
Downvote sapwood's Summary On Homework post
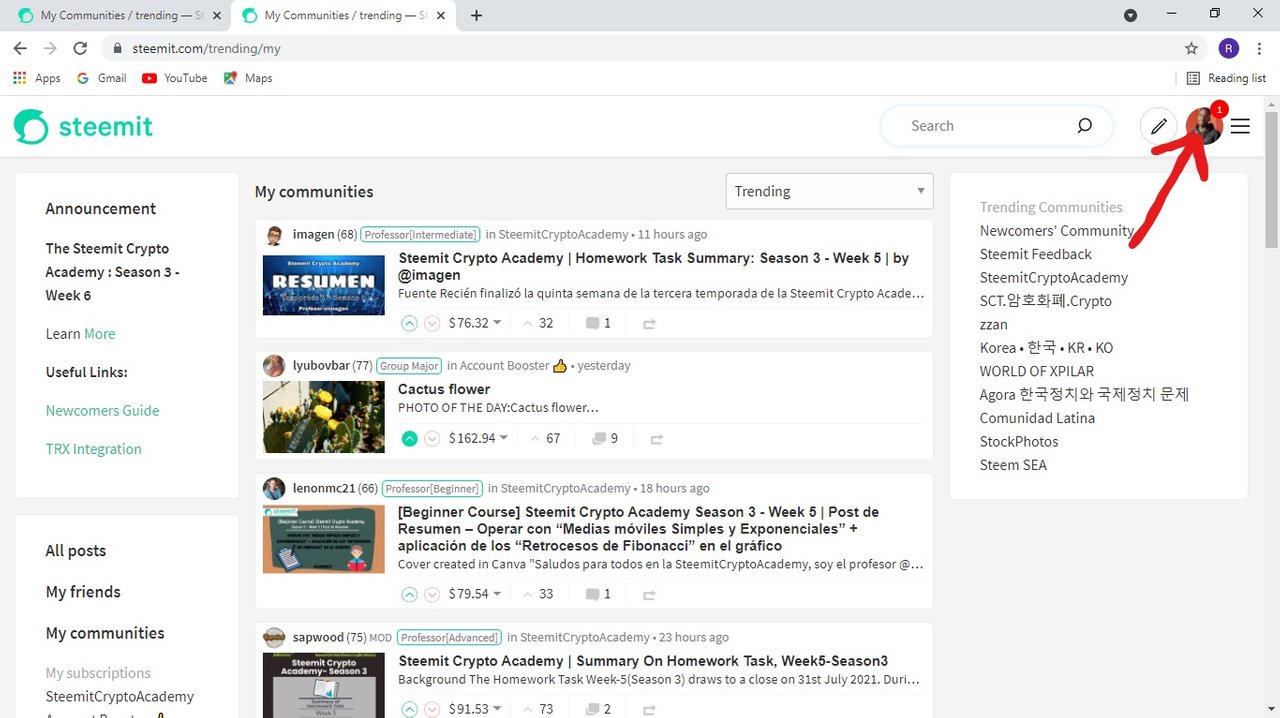432,709
